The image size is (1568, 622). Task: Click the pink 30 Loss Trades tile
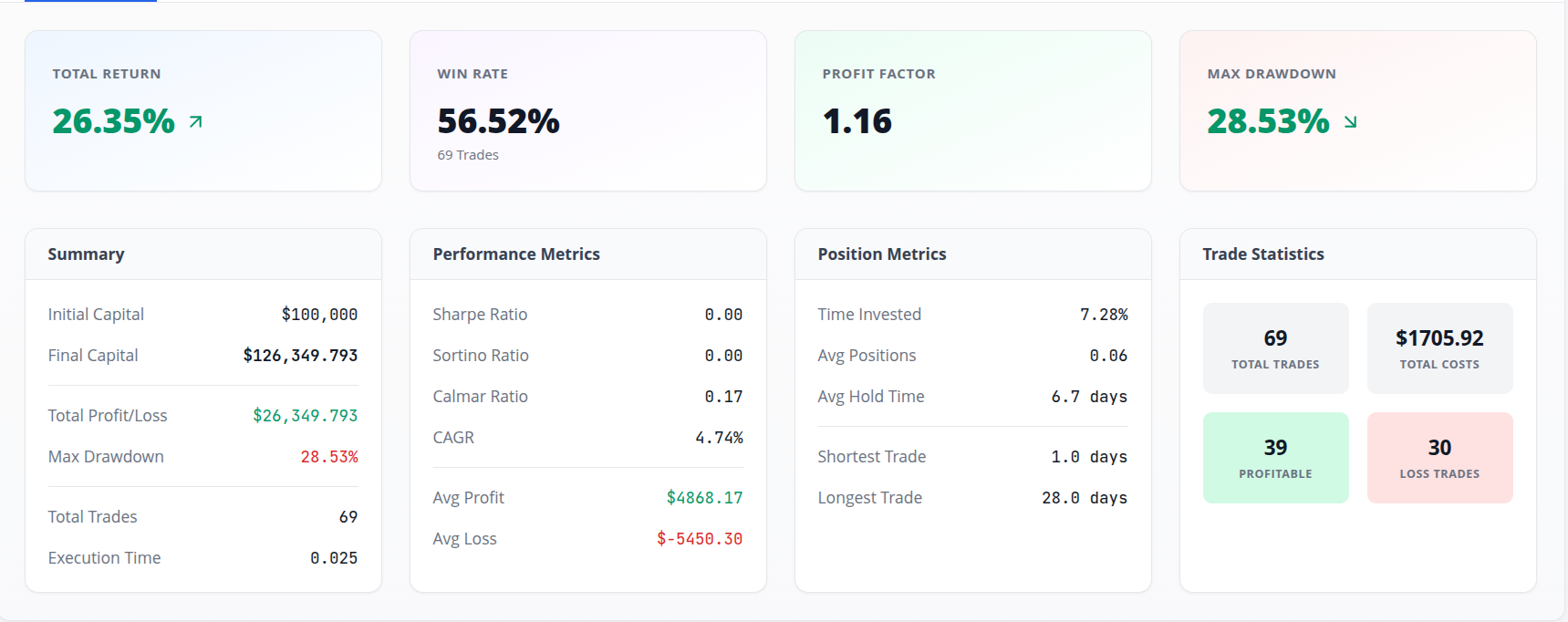point(1439,458)
